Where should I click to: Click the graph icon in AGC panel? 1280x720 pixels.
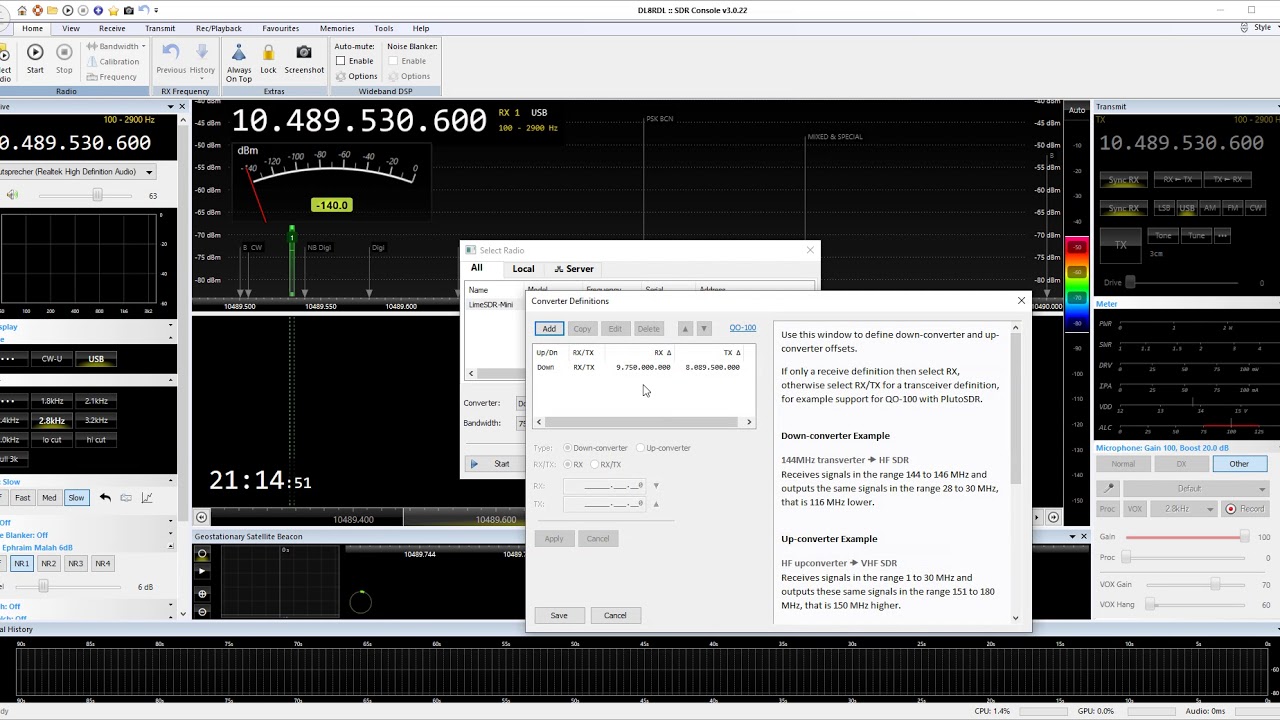147,498
